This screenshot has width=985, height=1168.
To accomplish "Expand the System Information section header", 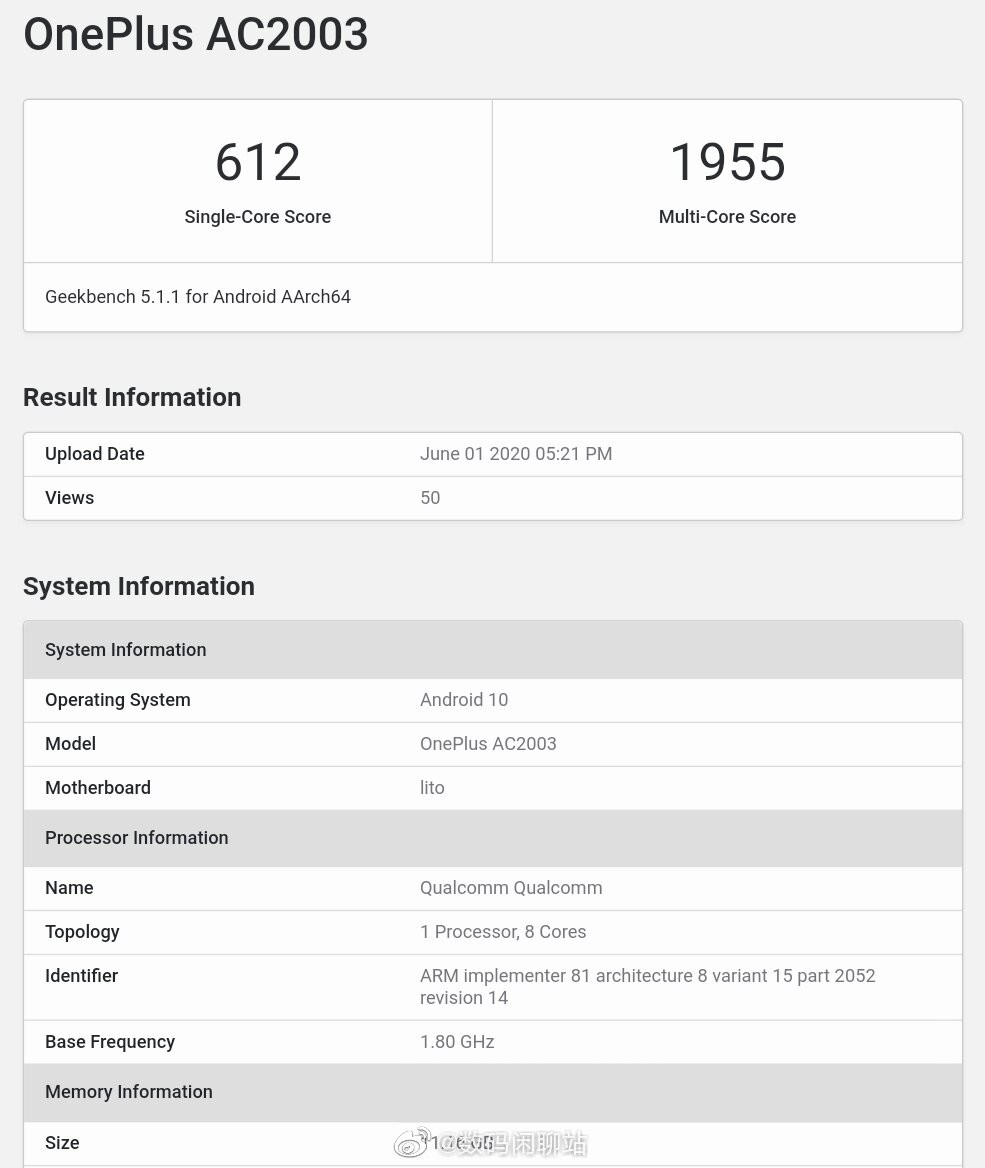I will coord(125,649).
